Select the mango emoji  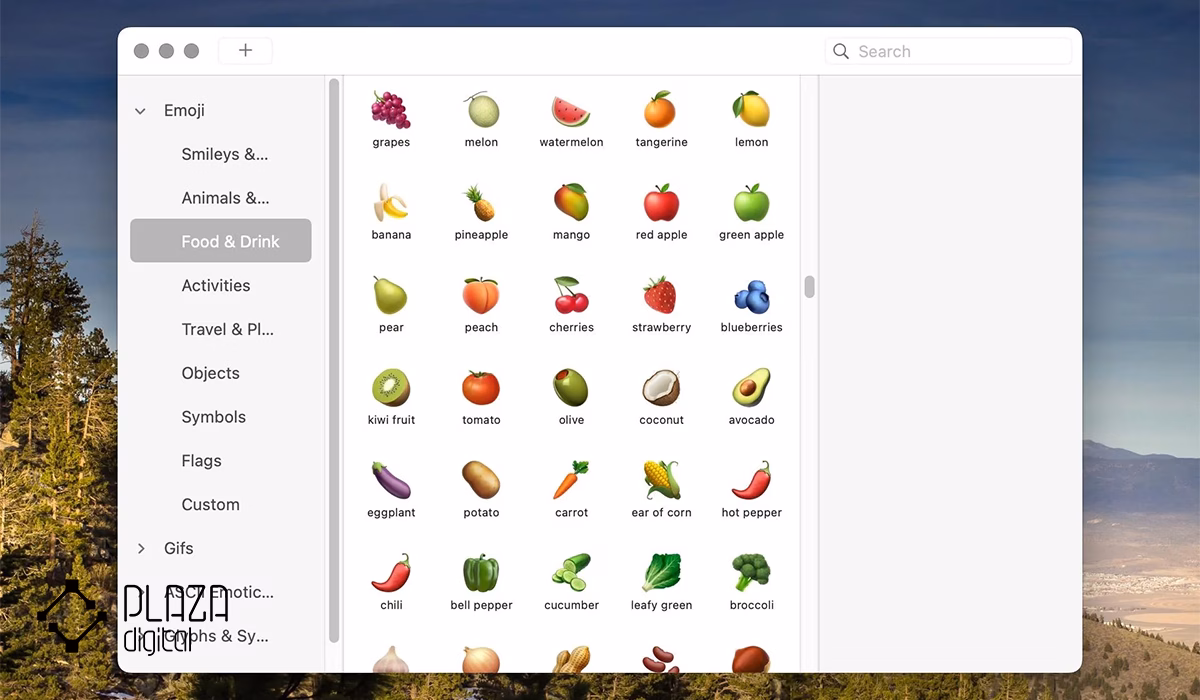[571, 203]
